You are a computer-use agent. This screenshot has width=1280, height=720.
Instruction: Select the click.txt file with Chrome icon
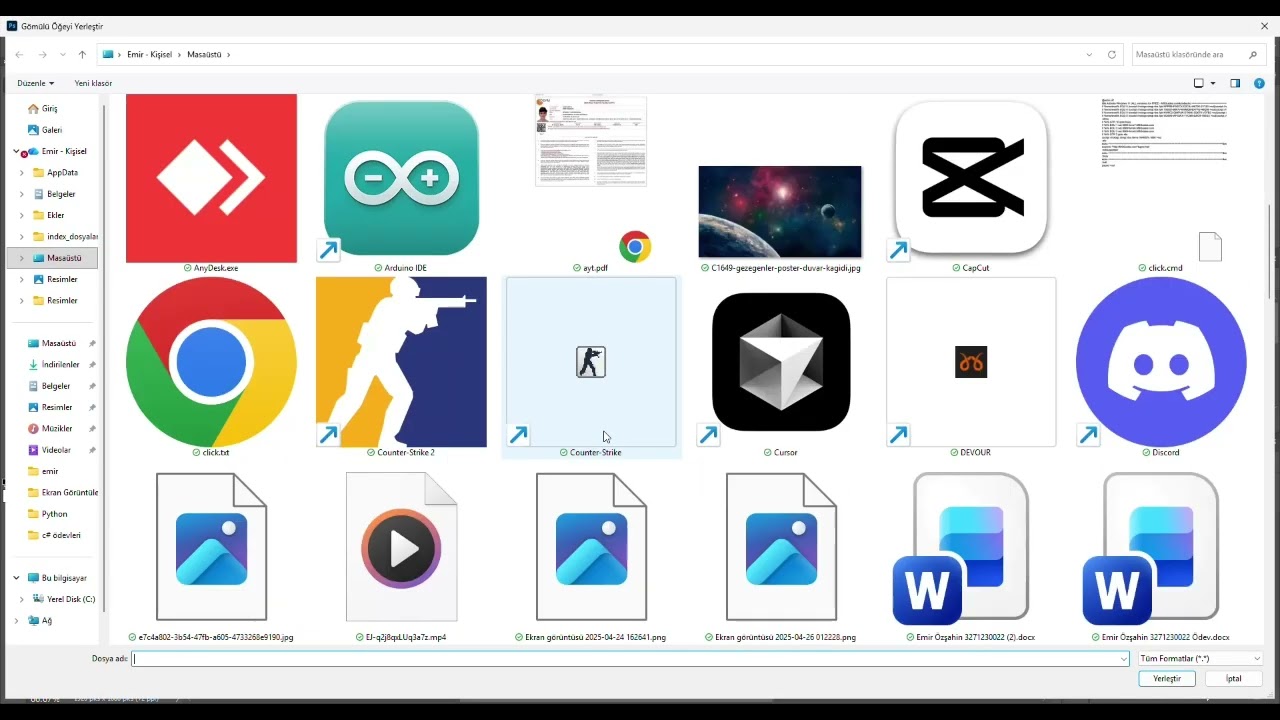pos(211,362)
